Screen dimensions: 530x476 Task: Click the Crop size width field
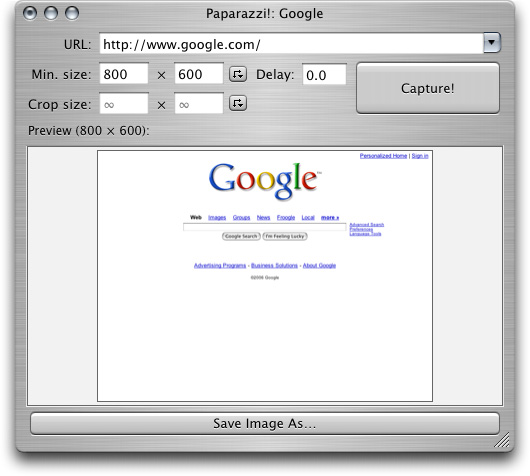[124, 103]
